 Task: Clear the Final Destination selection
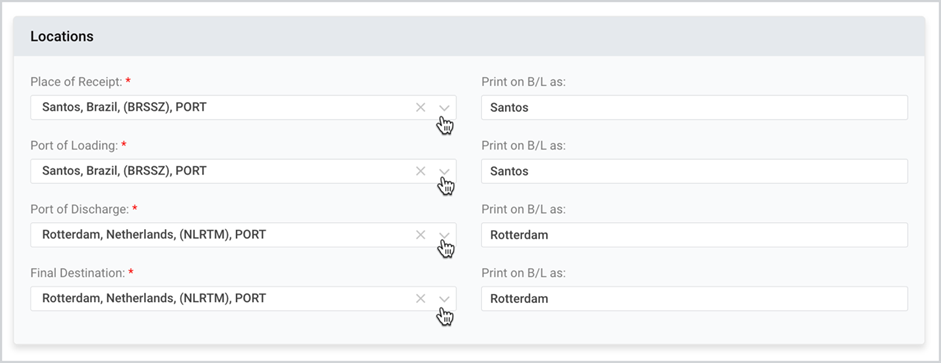pos(420,298)
